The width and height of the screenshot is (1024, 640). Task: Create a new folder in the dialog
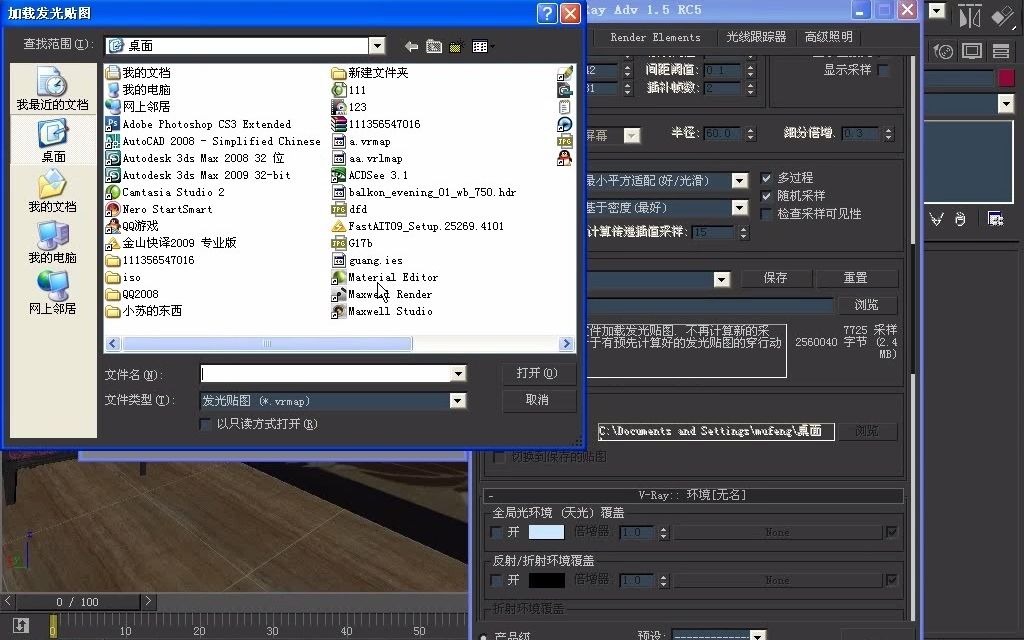(x=456, y=46)
